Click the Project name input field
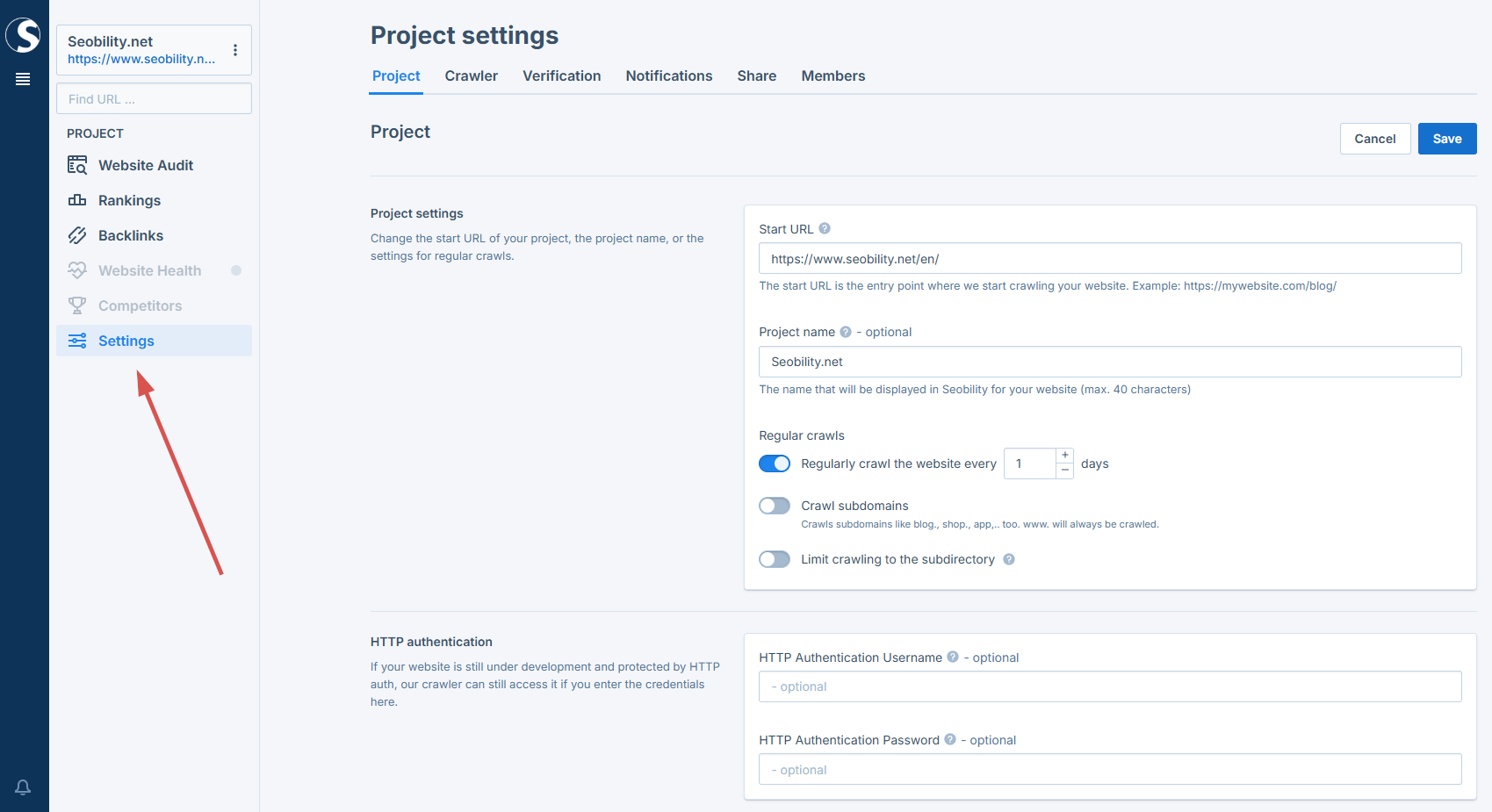The width and height of the screenshot is (1492, 812). pos(1110,362)
